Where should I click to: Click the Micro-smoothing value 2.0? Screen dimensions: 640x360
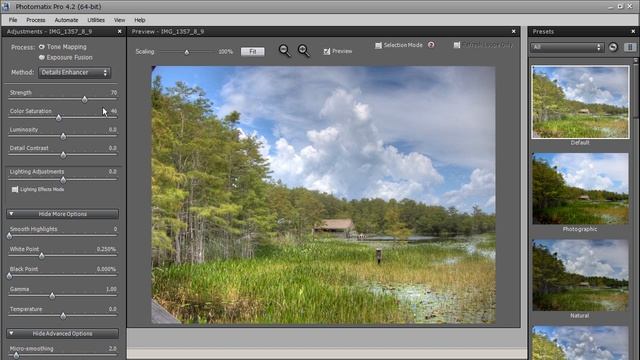[x=113, y=349]
